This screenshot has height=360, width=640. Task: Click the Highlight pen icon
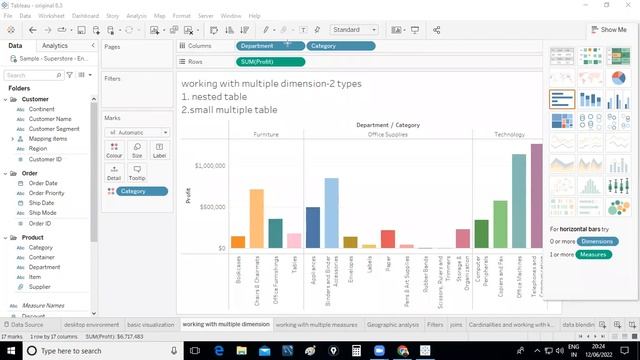point(266,30)
